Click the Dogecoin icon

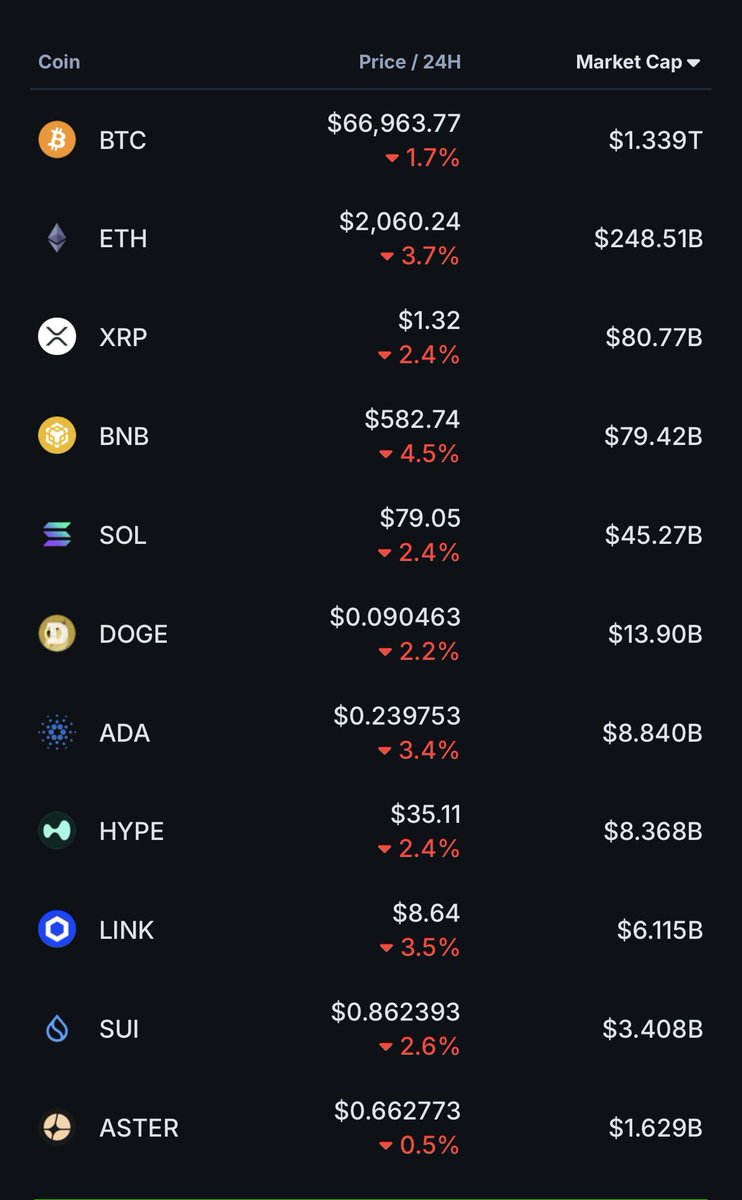[x=57, y=634]
